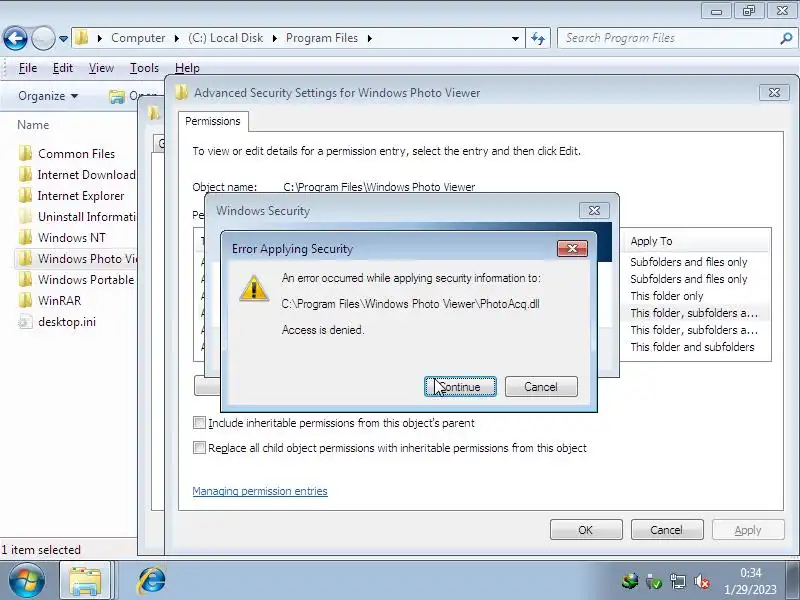The image size is (800, 600).
Task: Tick Replace all child object permissions checkbox
Action: point(199,447)
